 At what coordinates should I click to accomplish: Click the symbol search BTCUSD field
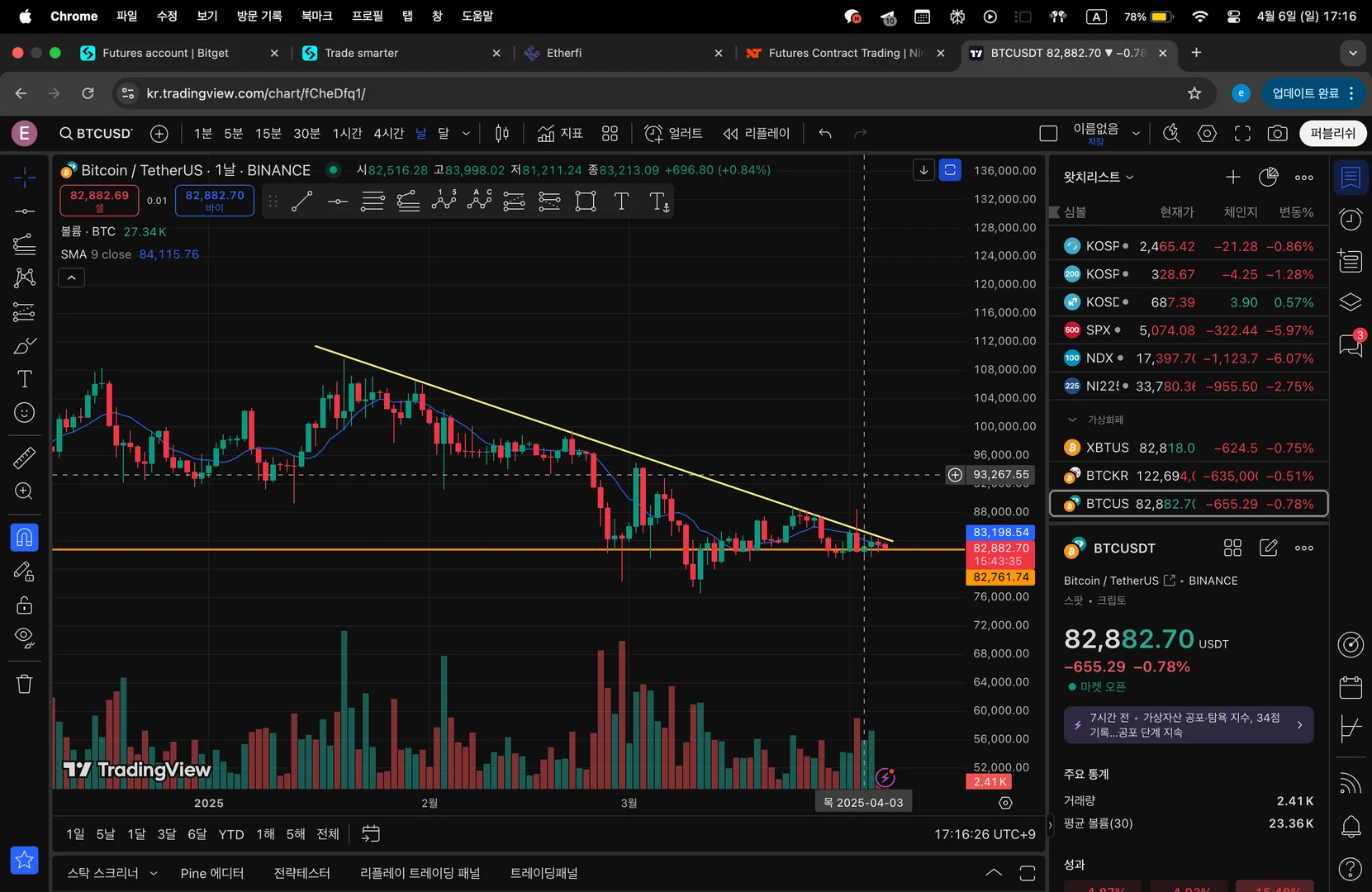pyautogui.click(x=96, y=134)
